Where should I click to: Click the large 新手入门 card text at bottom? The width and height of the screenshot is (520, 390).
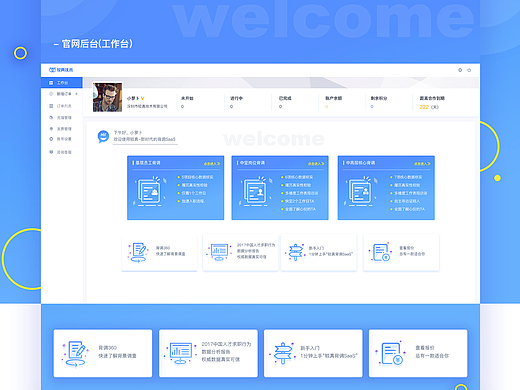tap(329, 352)
